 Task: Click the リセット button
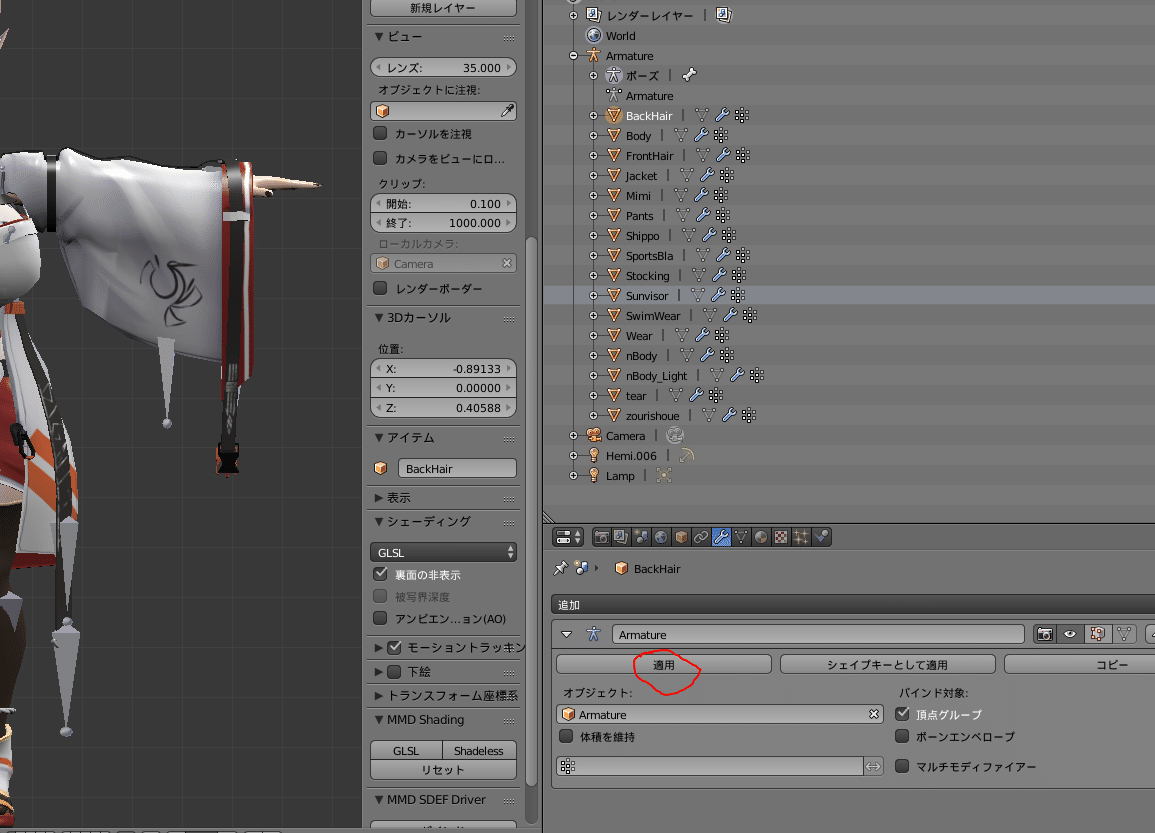pyautogui.click(x=443, y=770)
